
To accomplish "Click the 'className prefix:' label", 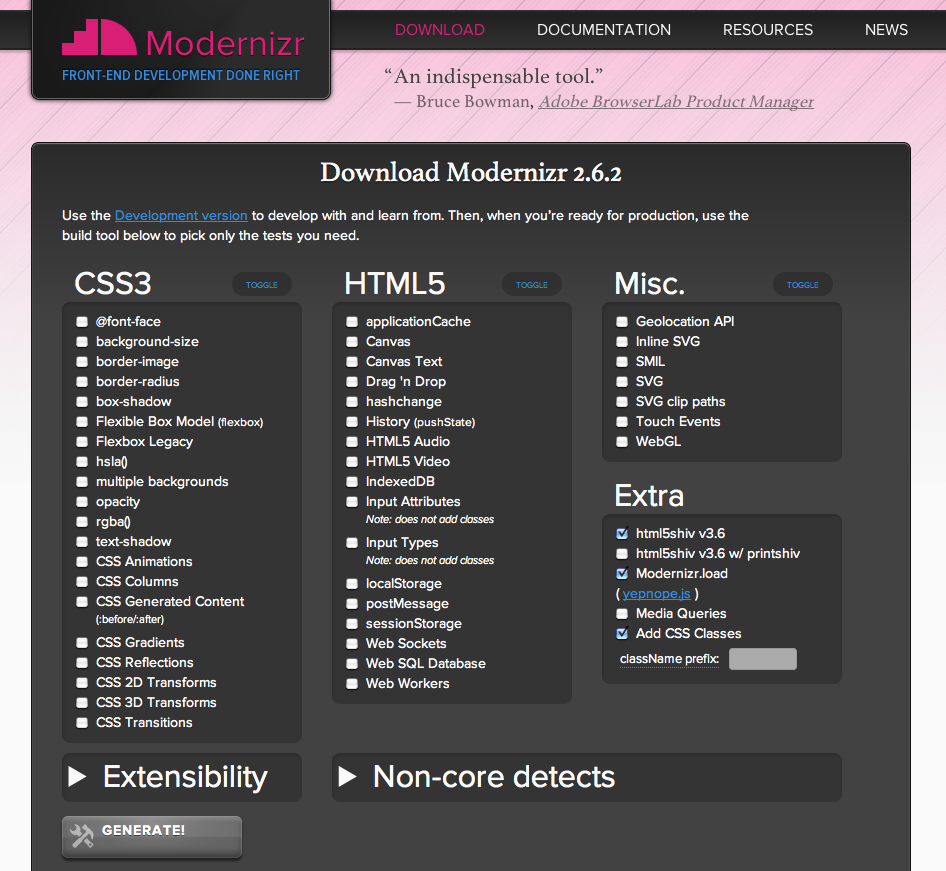I will pyautogui.click(x=669, y=659).
